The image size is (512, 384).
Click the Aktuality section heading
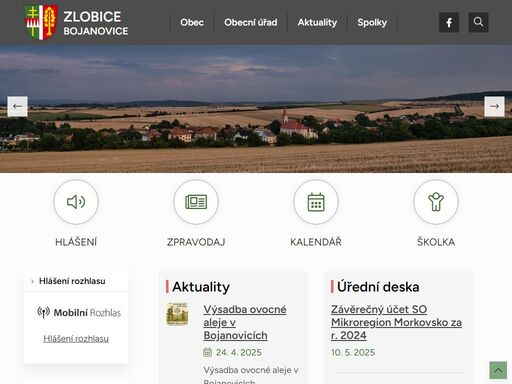201,287
